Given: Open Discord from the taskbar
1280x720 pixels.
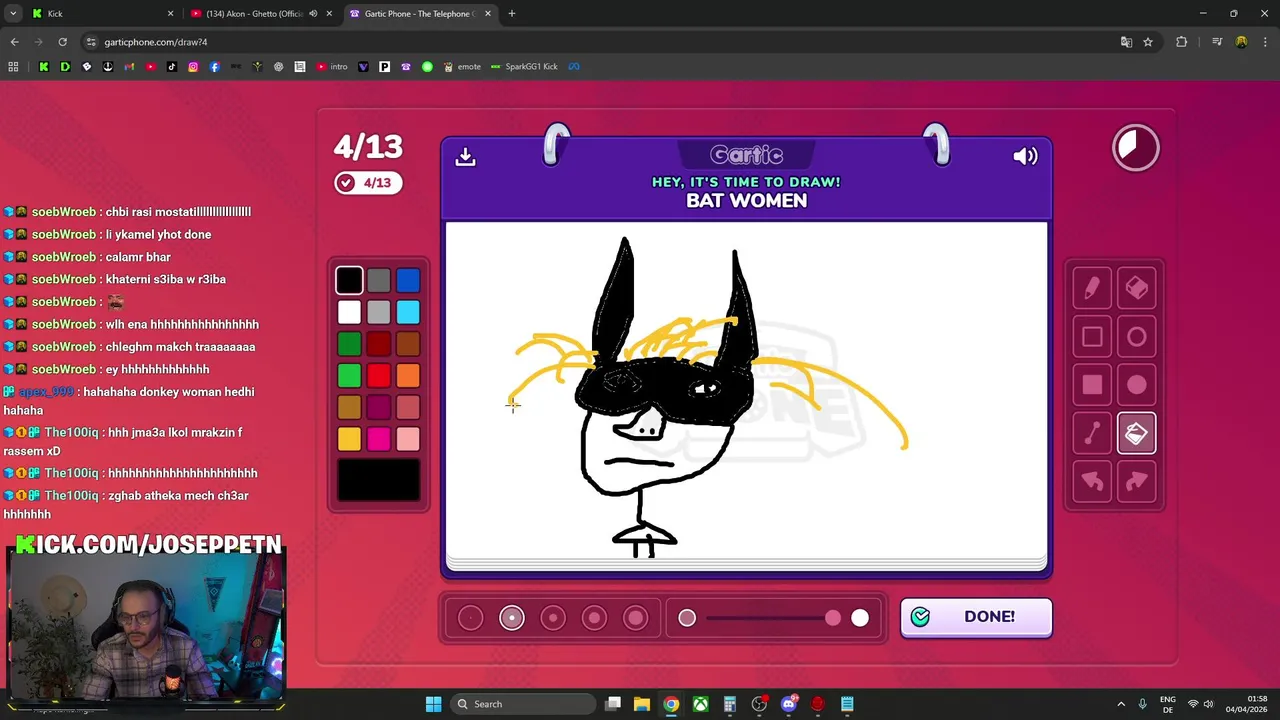Looking at the screenshot, I should (x=788, y=704).
